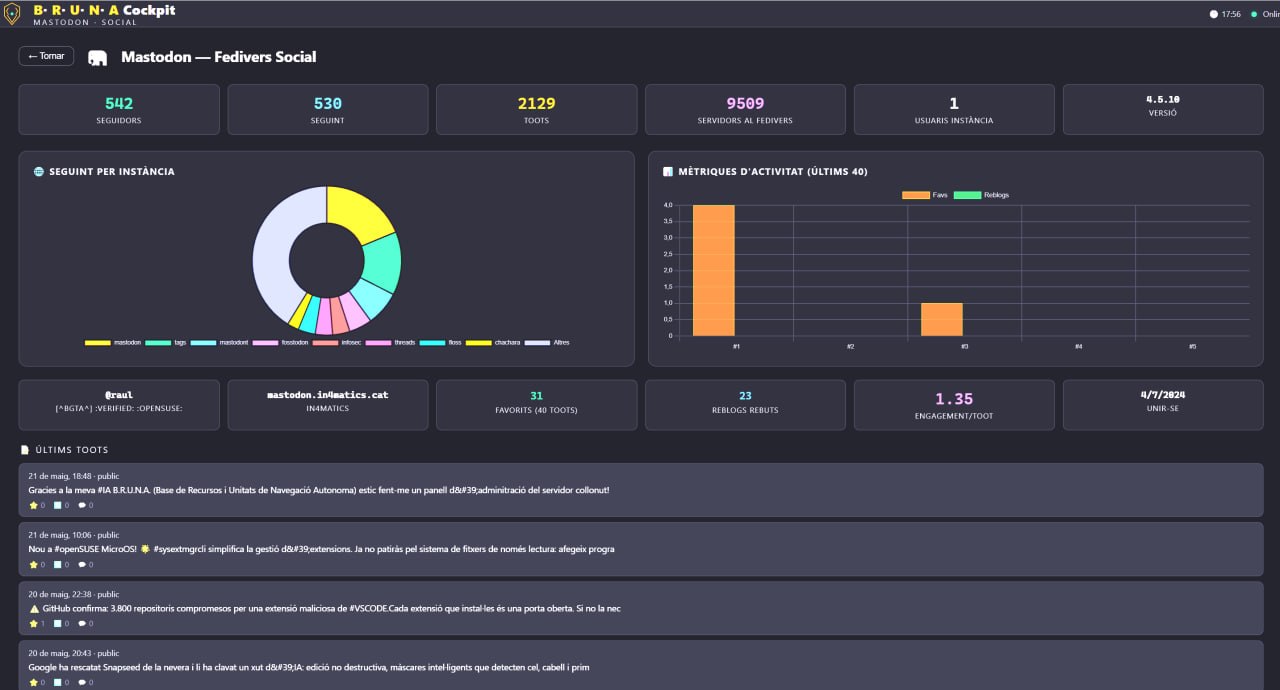Click the 'chachara' legend color swatch
This screenshot has width=1280, height=690.
coord(479,343)
